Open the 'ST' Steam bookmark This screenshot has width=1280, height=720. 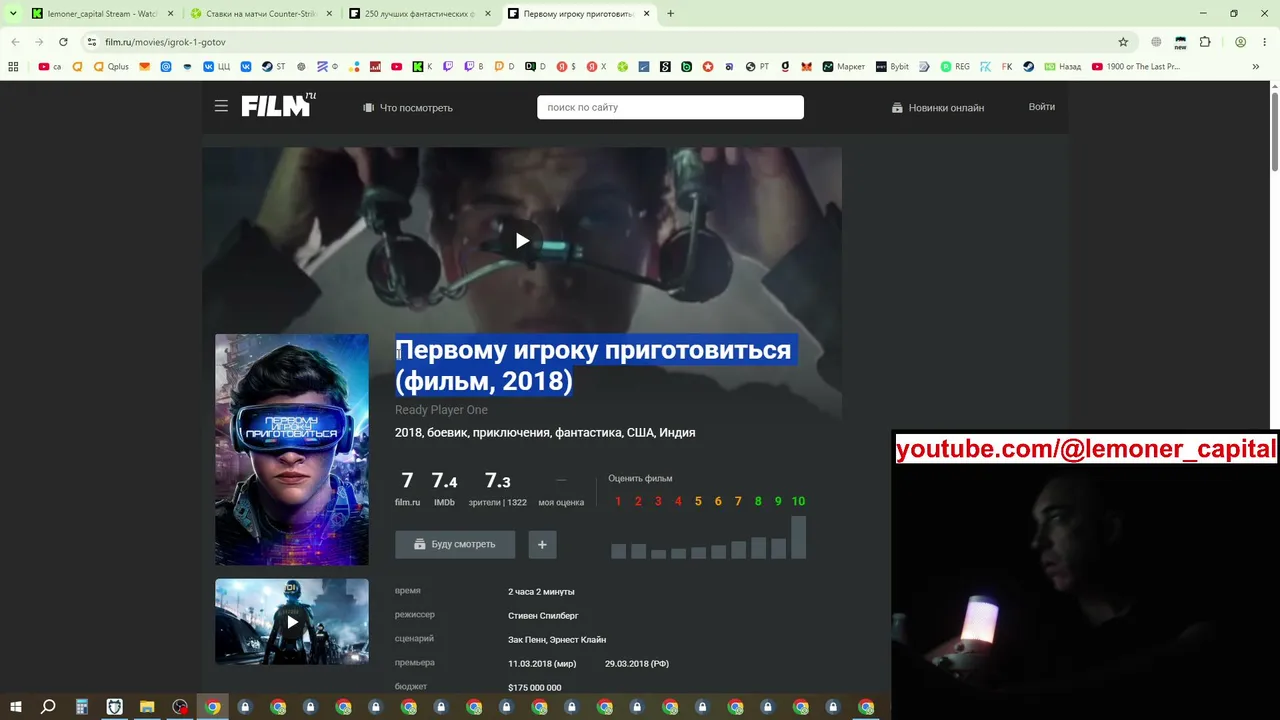click(274, 67)
